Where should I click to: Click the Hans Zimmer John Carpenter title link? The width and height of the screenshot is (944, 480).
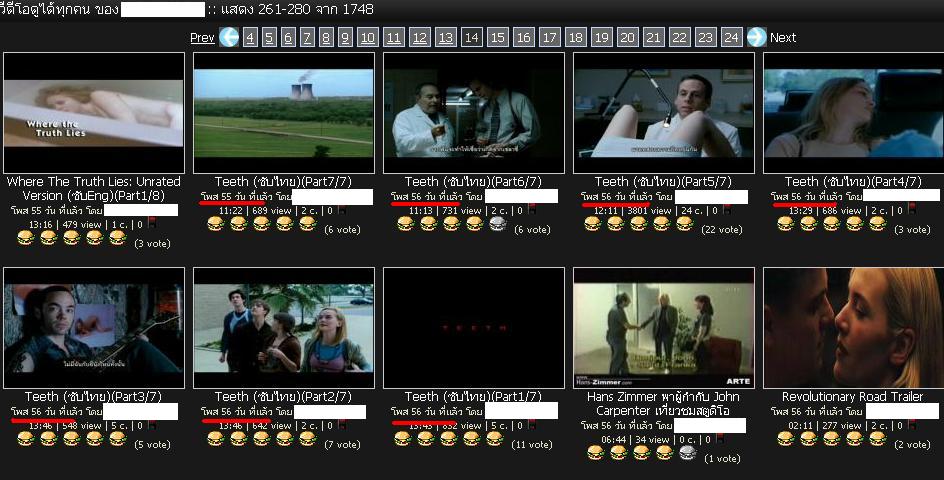pos(663,404)
